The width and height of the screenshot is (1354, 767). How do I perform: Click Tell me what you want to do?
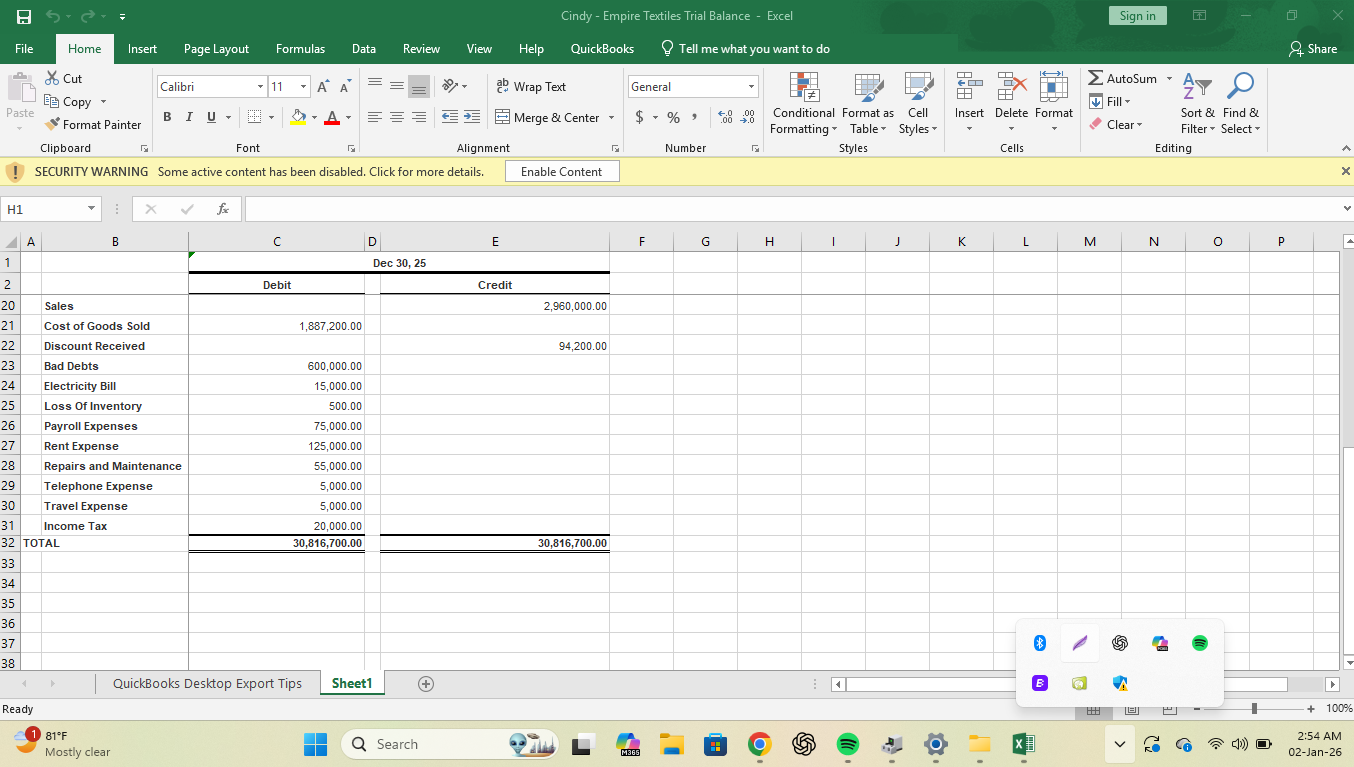click(x=745, y=49)
